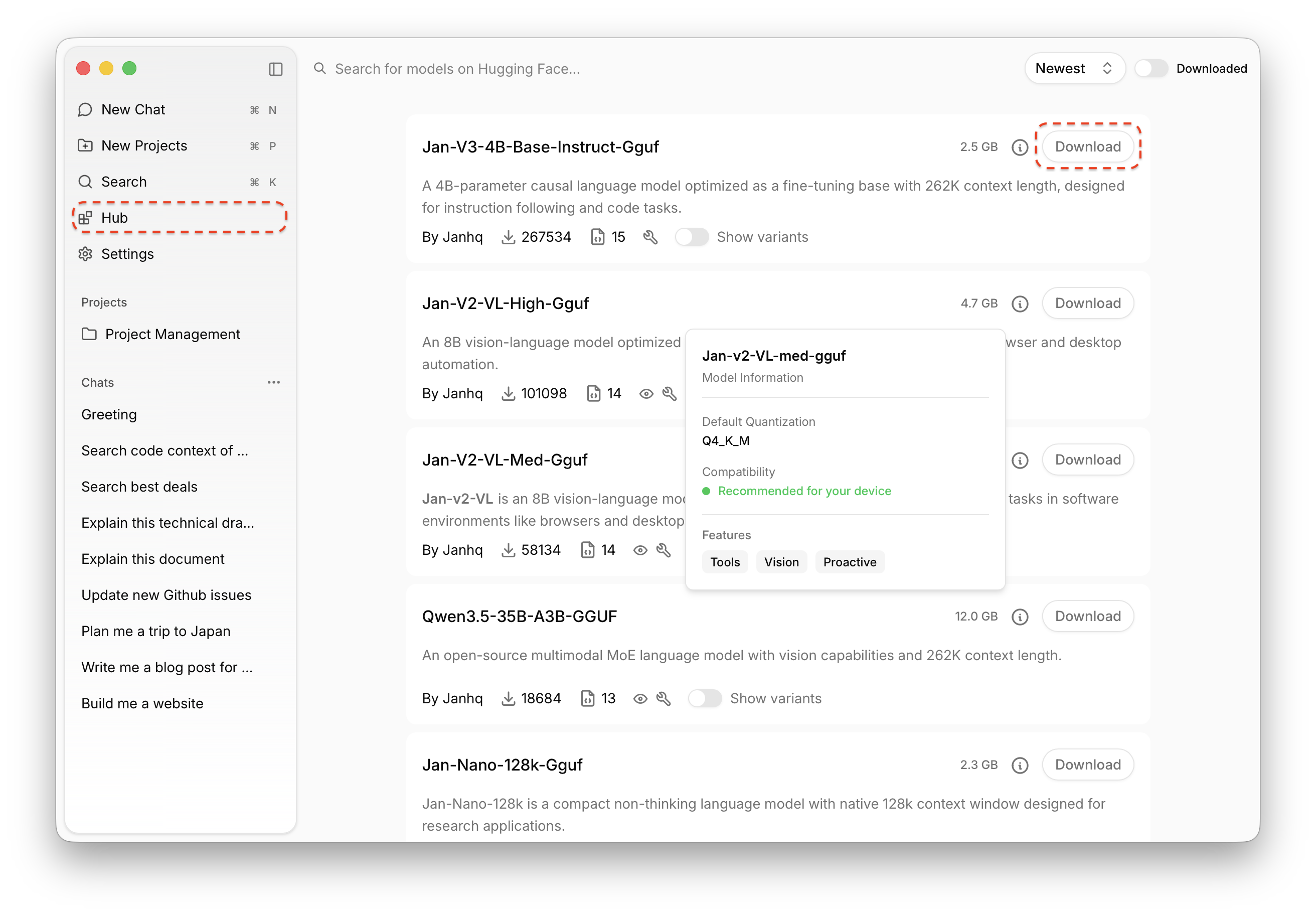The image size is (1316, 916).
Task: Download the Jan-V2-VL-High-Gguf model
Action: pyautogui.click(x=1087, y=303)
